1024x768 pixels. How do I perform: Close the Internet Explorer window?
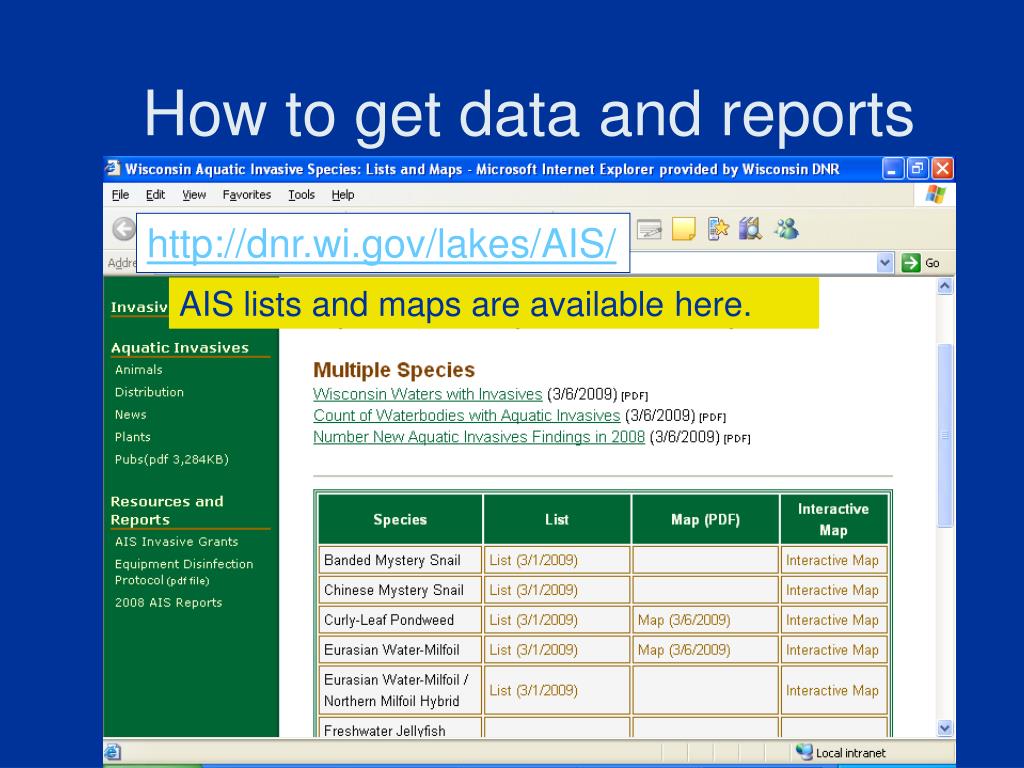[942, 168]
